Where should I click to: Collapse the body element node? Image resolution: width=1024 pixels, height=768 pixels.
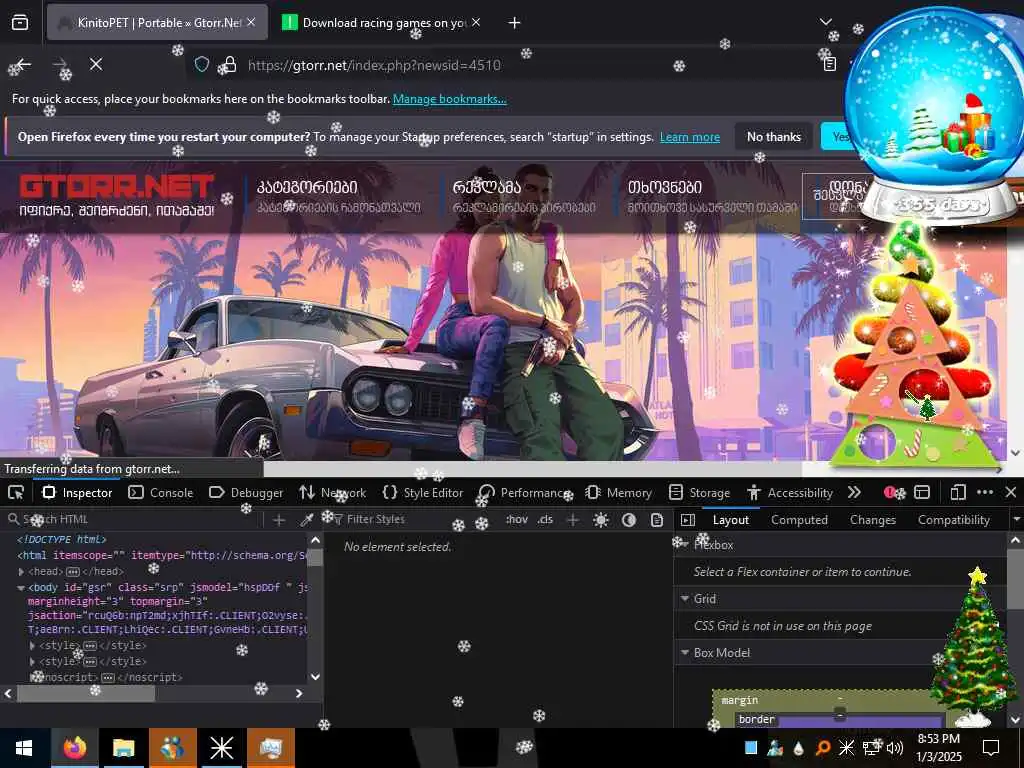tap(22, 588)
